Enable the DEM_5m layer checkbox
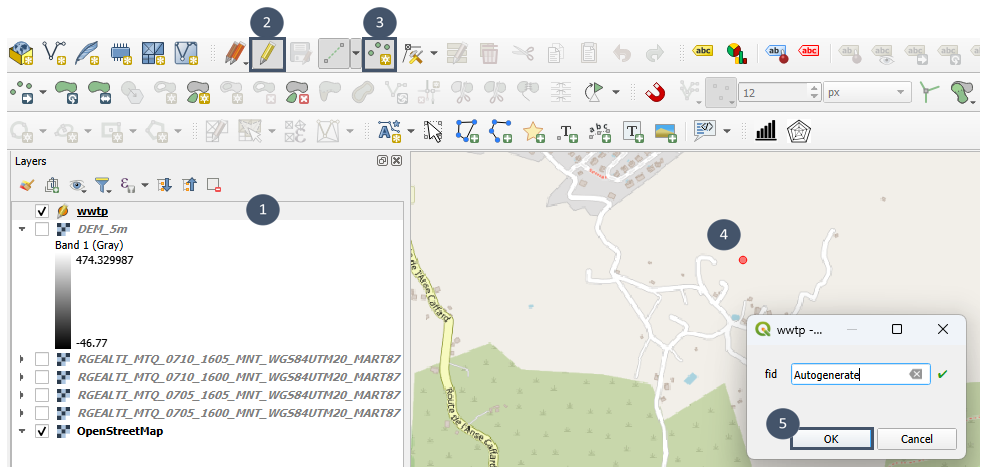 click(x=42, y=229)
